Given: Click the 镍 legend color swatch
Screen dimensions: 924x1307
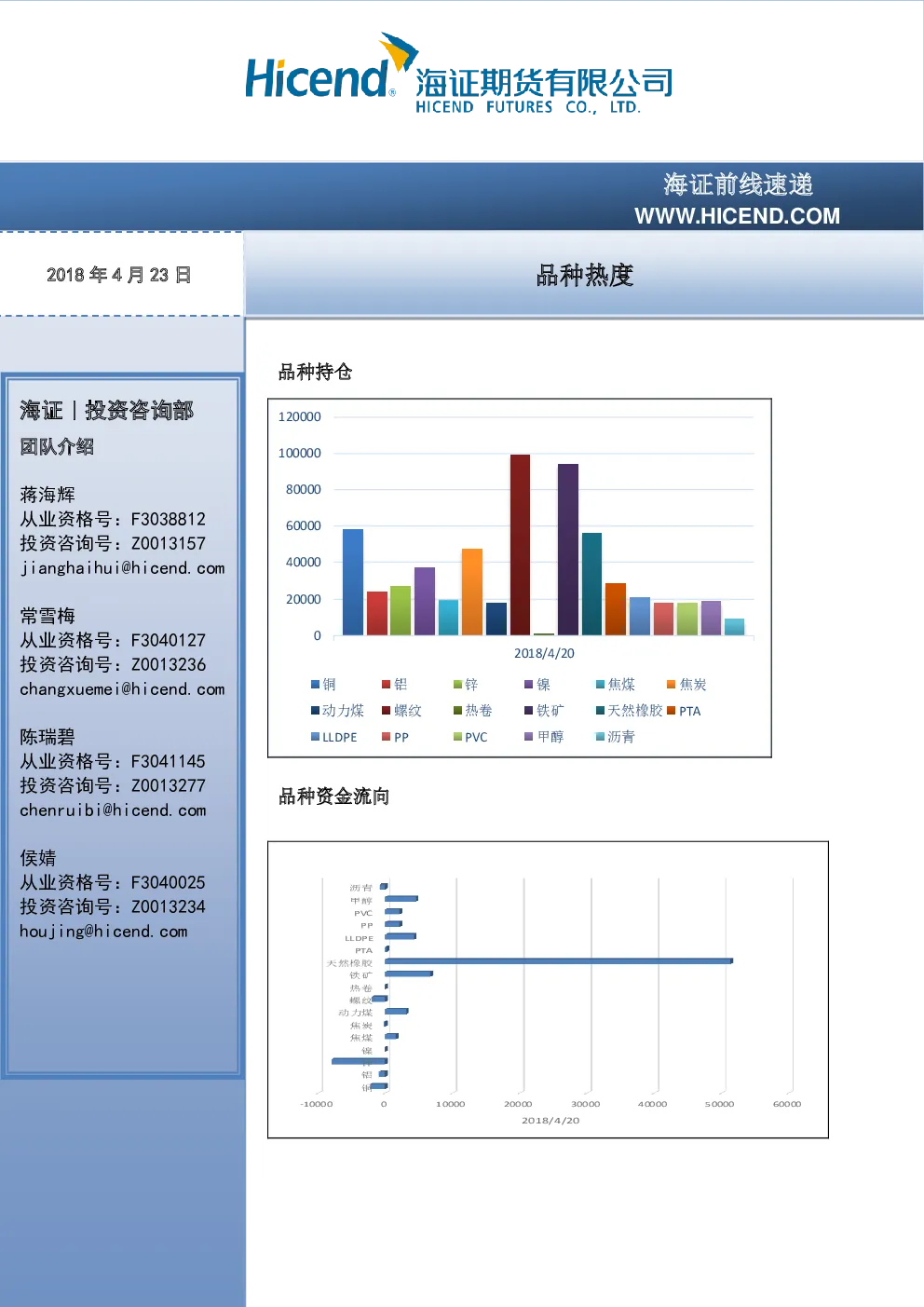Looking at the screenshot, I should tap(529, 685).
